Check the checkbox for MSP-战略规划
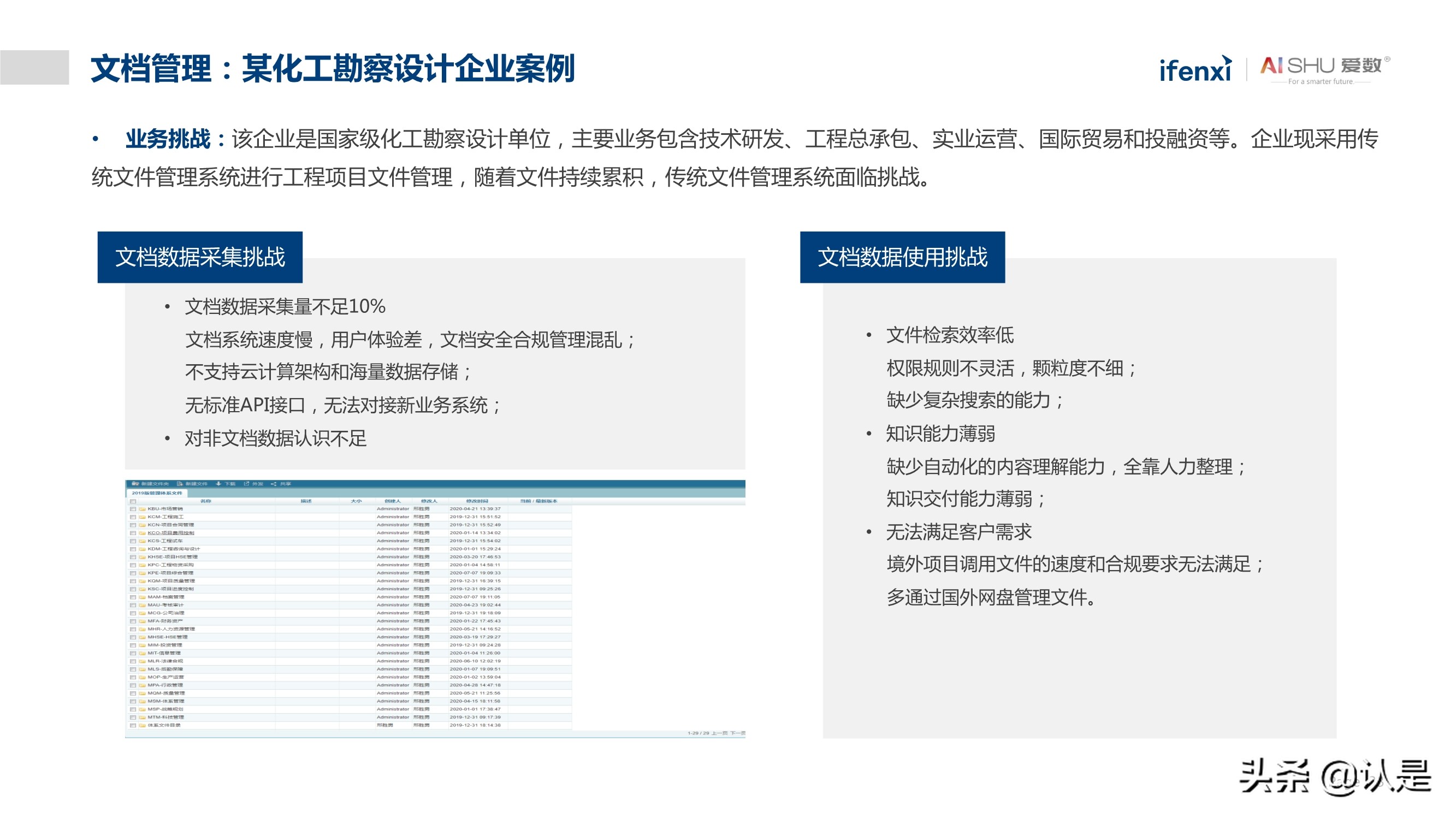The width and height of the screenshot is (1456, 819). click(x=133, y=709)
